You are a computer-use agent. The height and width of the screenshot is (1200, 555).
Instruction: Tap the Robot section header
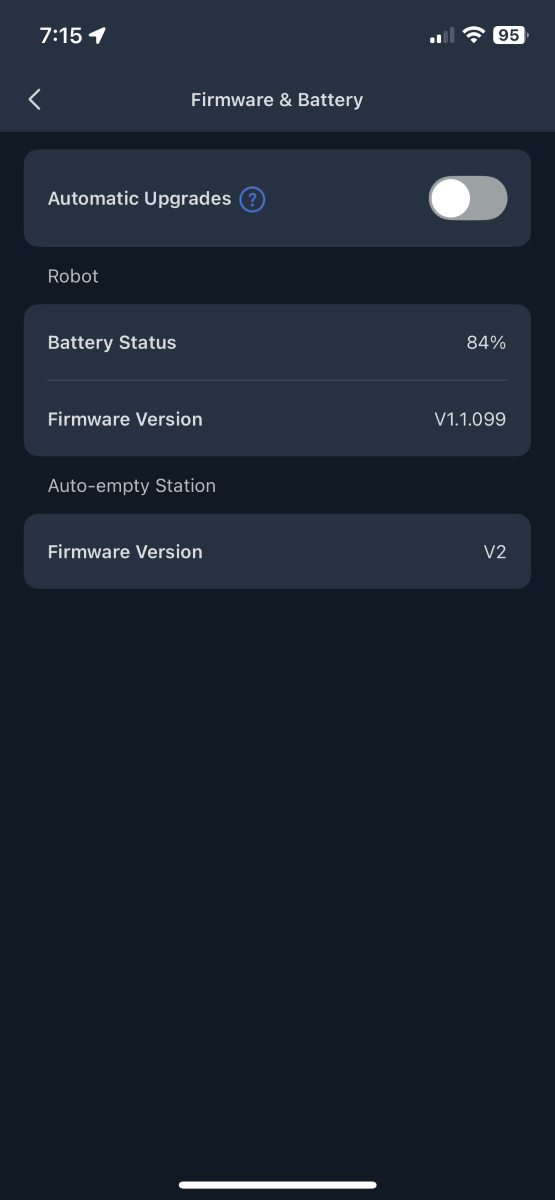(73, 276)
